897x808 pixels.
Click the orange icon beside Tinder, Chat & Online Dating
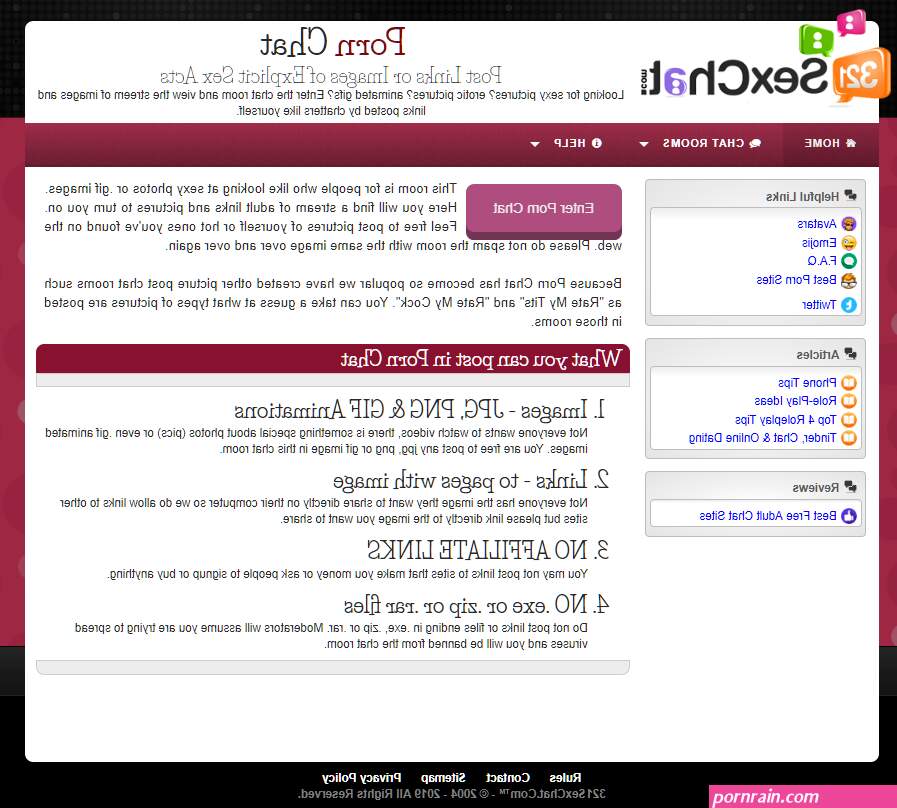(849, 438)
